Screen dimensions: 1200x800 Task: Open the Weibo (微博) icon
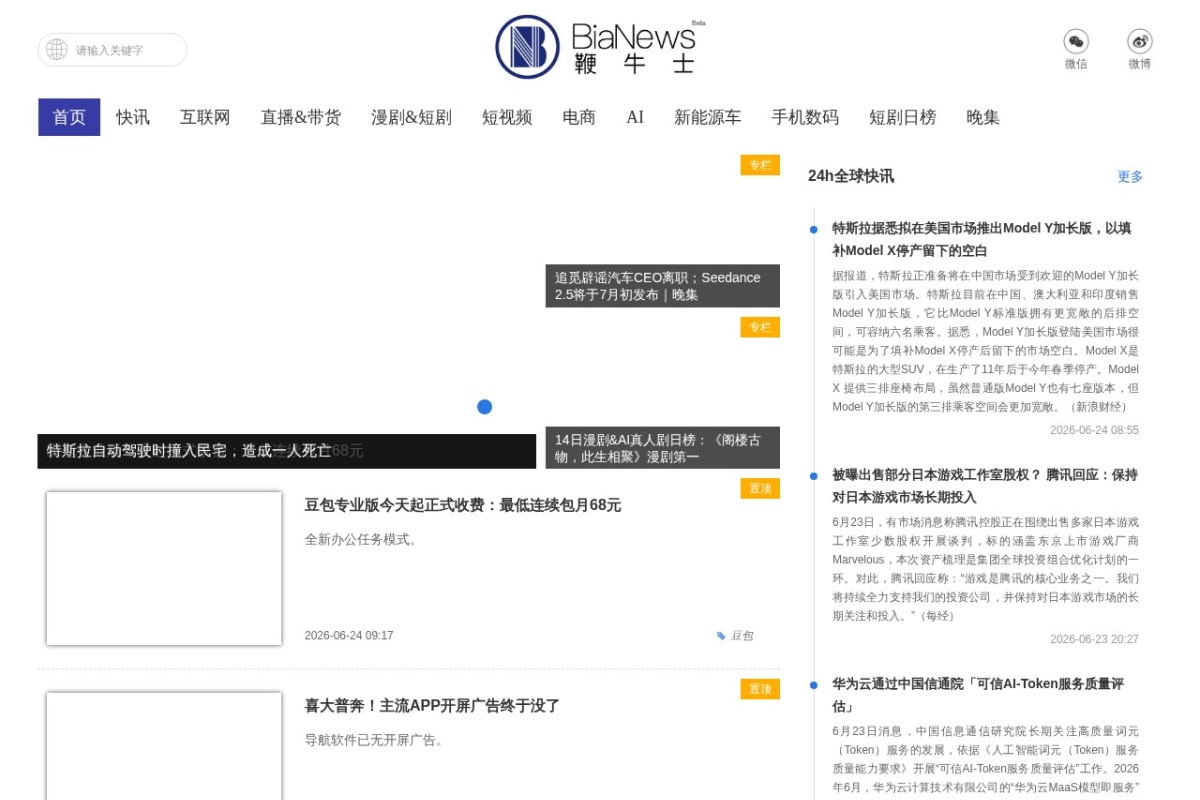tap(1140, 41)
